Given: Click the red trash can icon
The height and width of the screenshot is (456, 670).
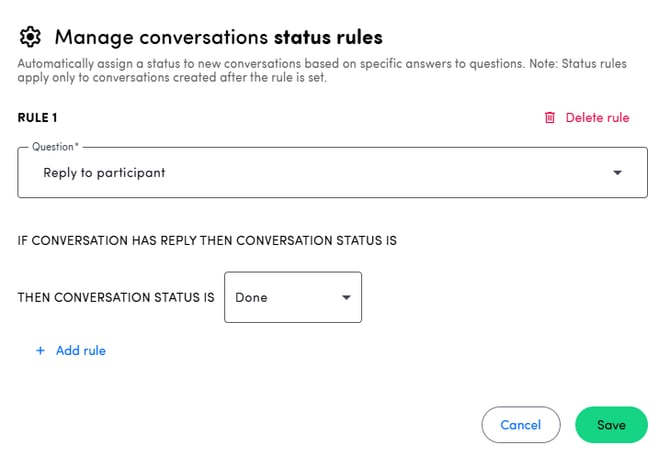Looking at the screenshot, I should click(549, 118).
